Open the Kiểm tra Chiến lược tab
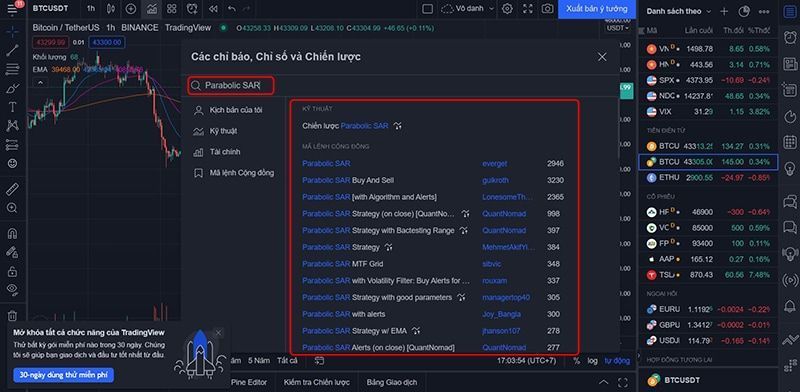800x392 pixels. tap(316, 382)
